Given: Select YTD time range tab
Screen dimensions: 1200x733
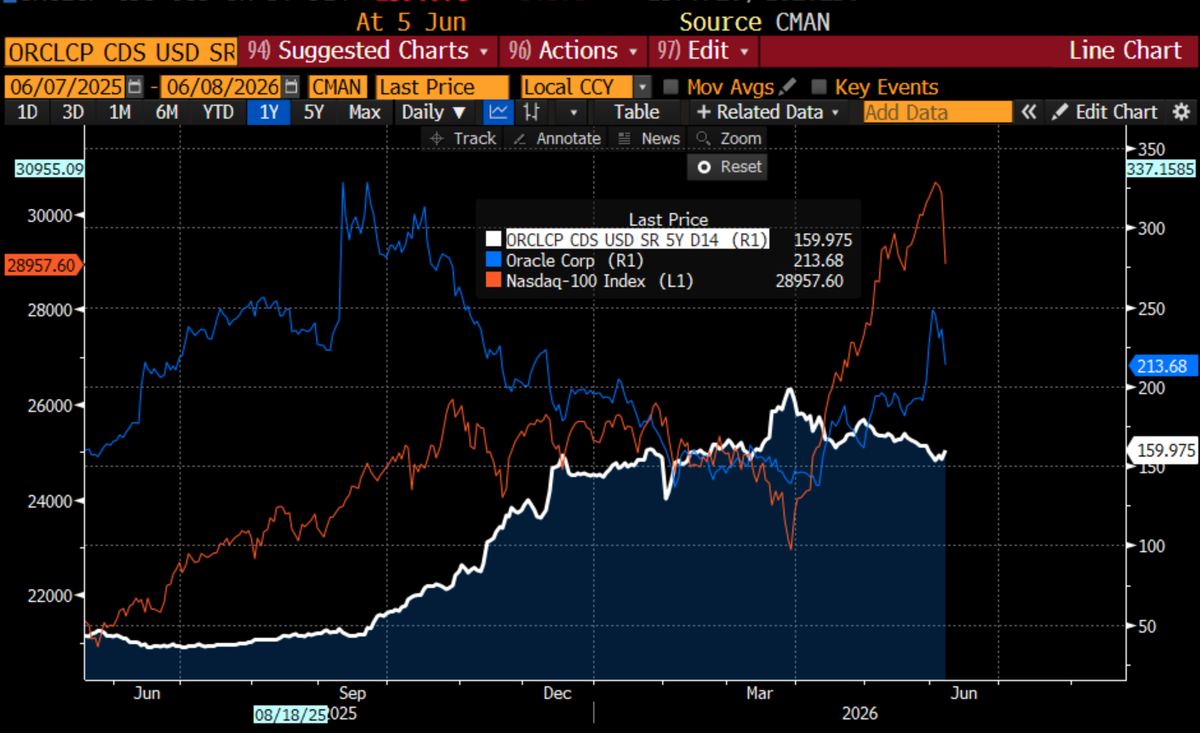Looking at the screenshot, I should point(217,112).
